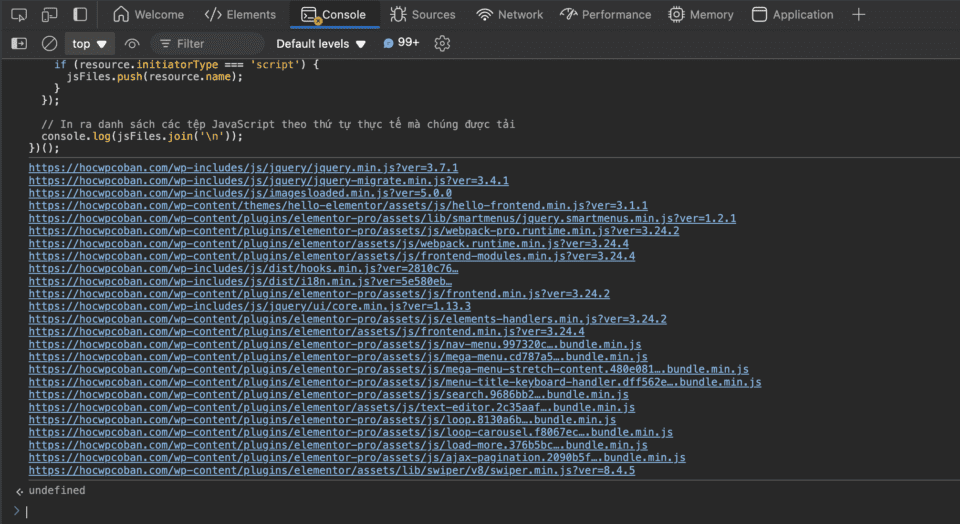The width and height of the screenshot is (960, 524).
Task: Open the Sources panel tab
Action: [x=422, y=15]
